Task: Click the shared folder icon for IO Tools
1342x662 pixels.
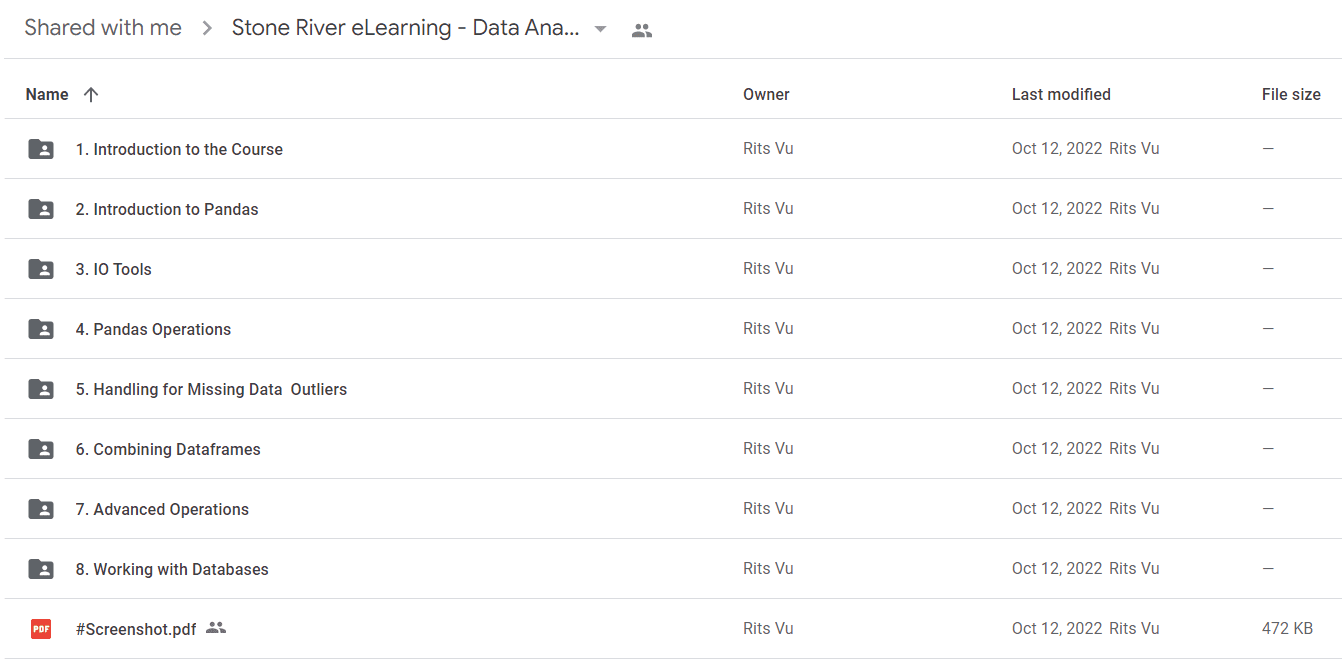Action: click(x=41, y=269)
